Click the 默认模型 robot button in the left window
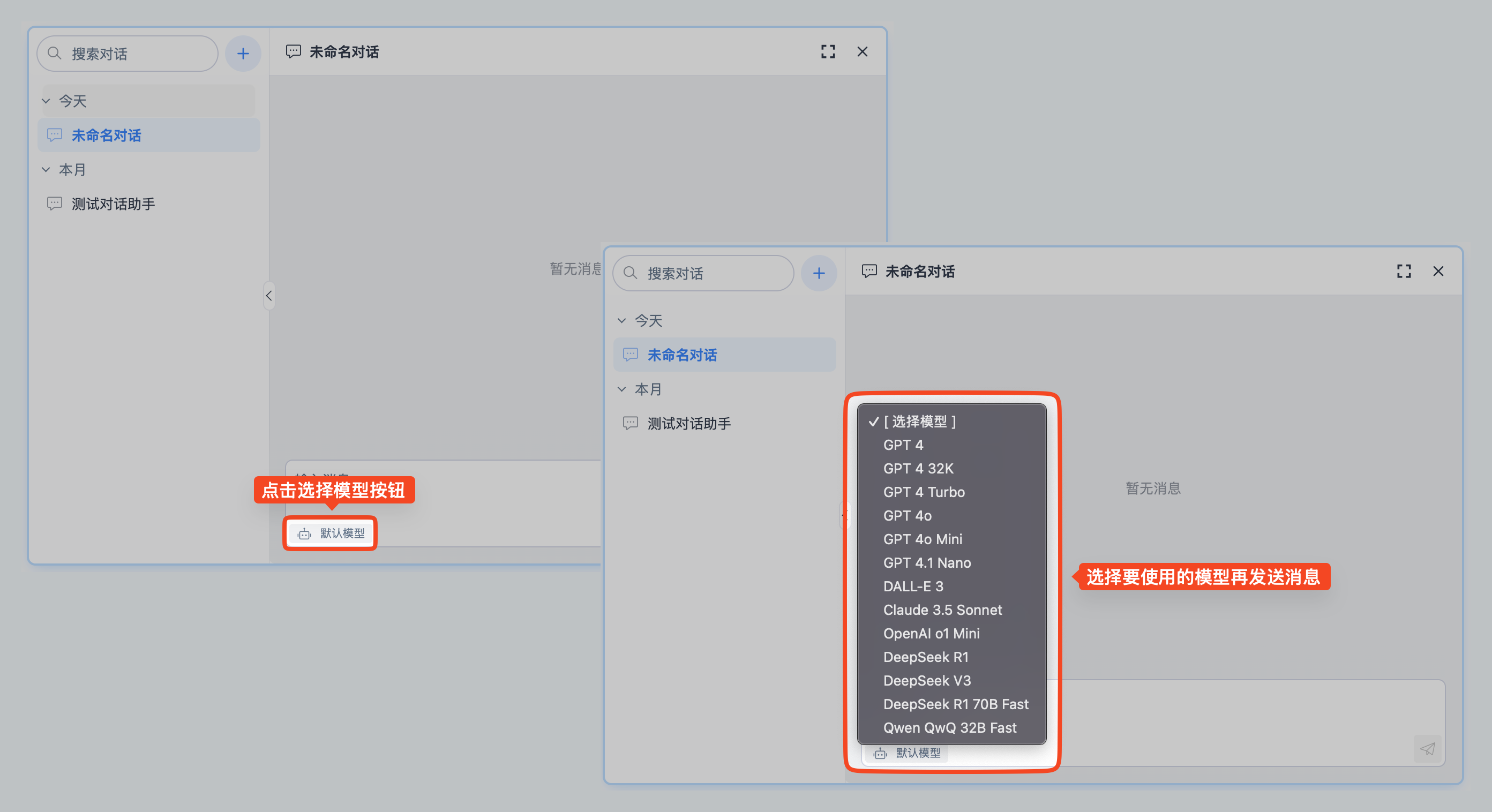Screen dimensions: 1492x812 331,533
